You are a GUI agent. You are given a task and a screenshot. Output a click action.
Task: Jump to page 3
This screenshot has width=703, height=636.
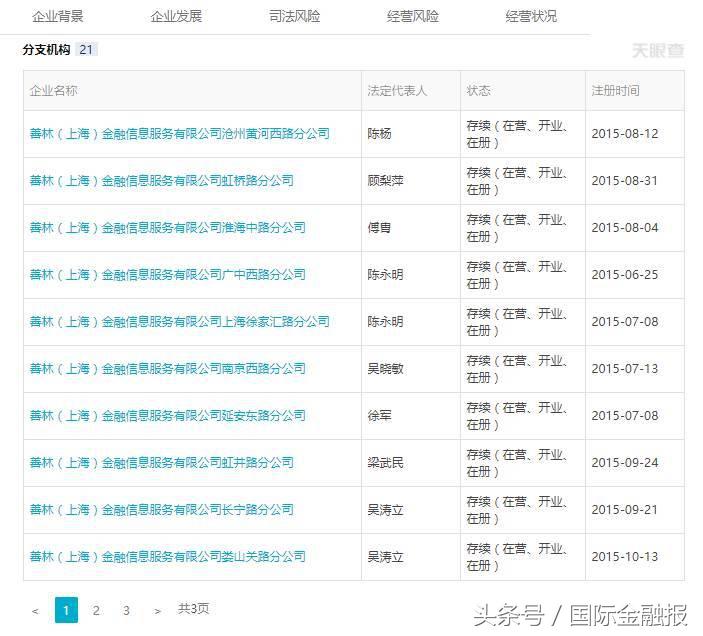(x=126, y=610)
